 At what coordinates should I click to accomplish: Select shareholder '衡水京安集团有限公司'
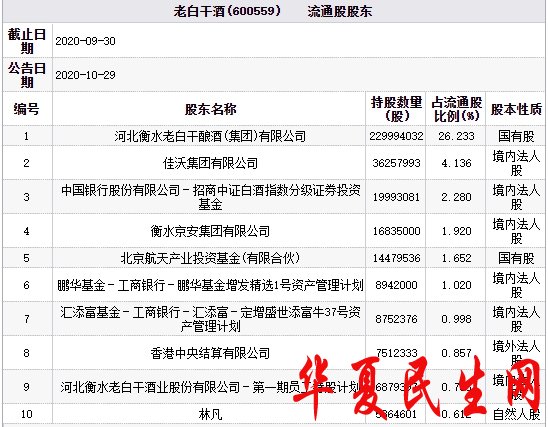(210, 231)
